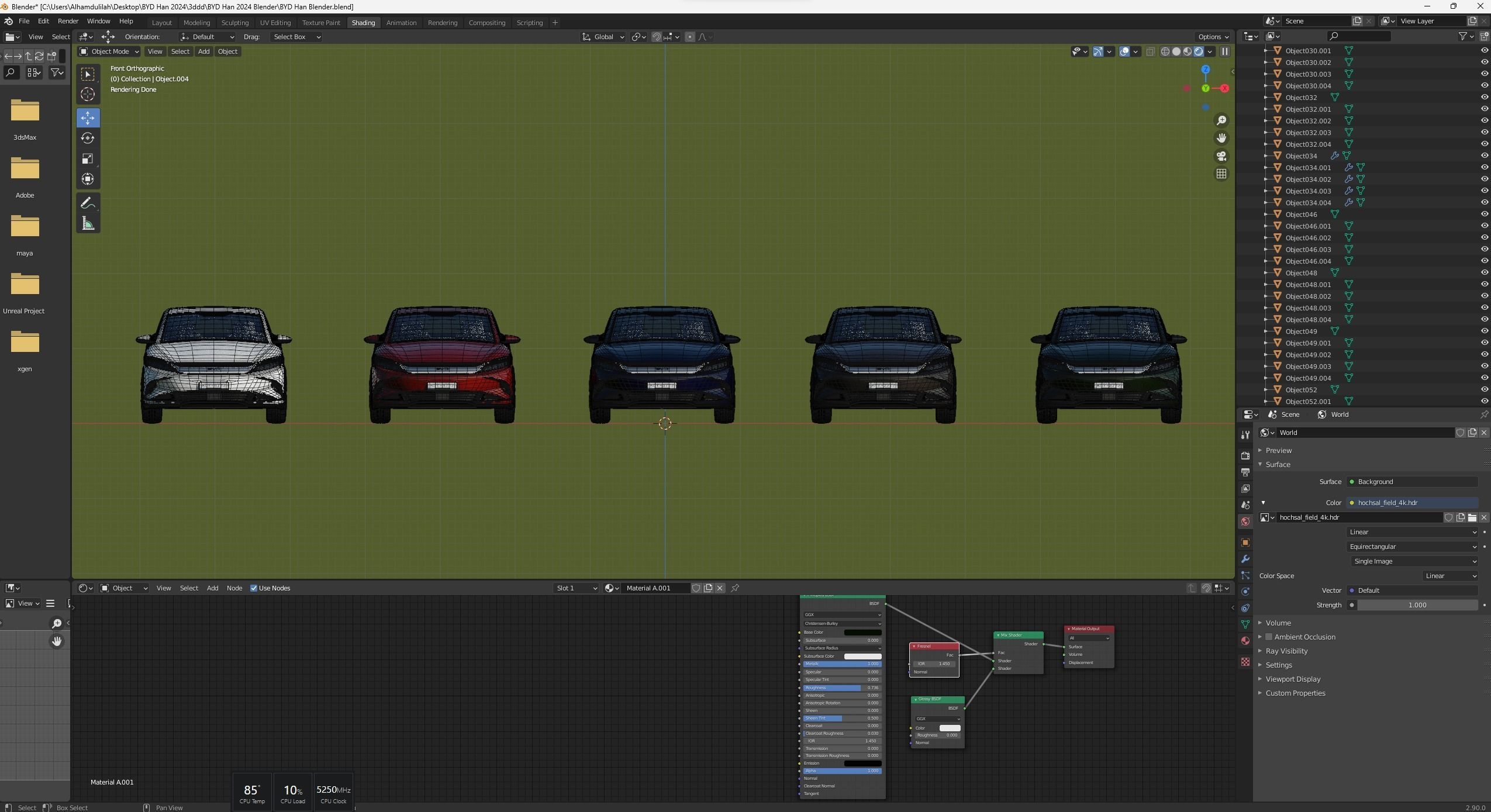
Task: Select the Rotate tool
Action: tap(88, 138)
